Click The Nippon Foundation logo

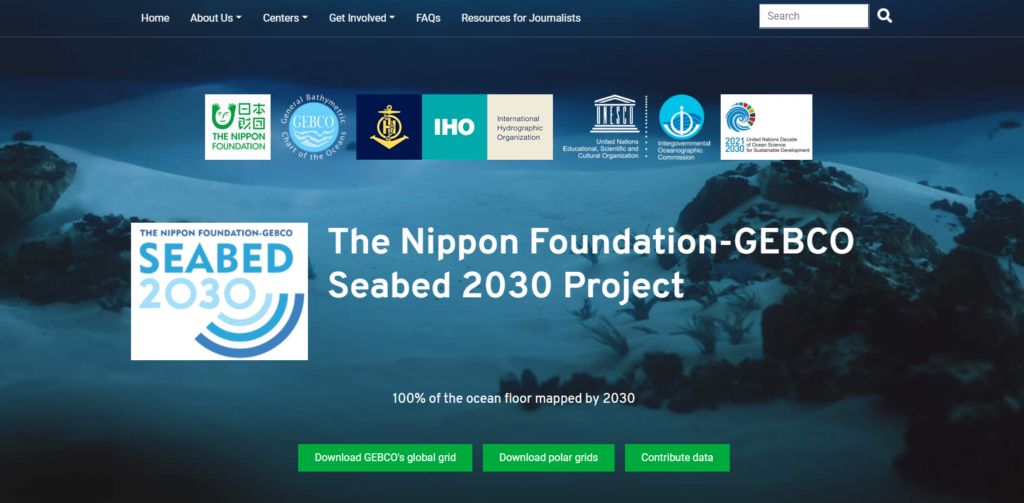238,127
